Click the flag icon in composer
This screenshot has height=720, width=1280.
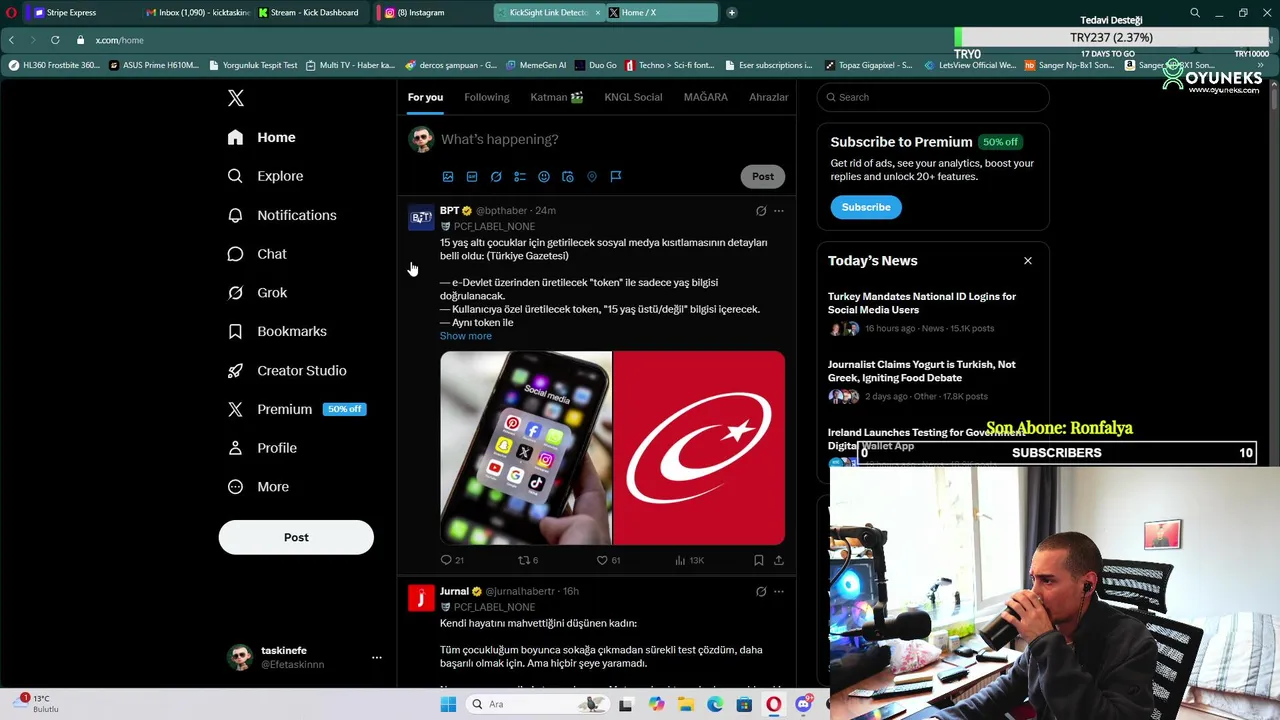(x=616, y=177)
